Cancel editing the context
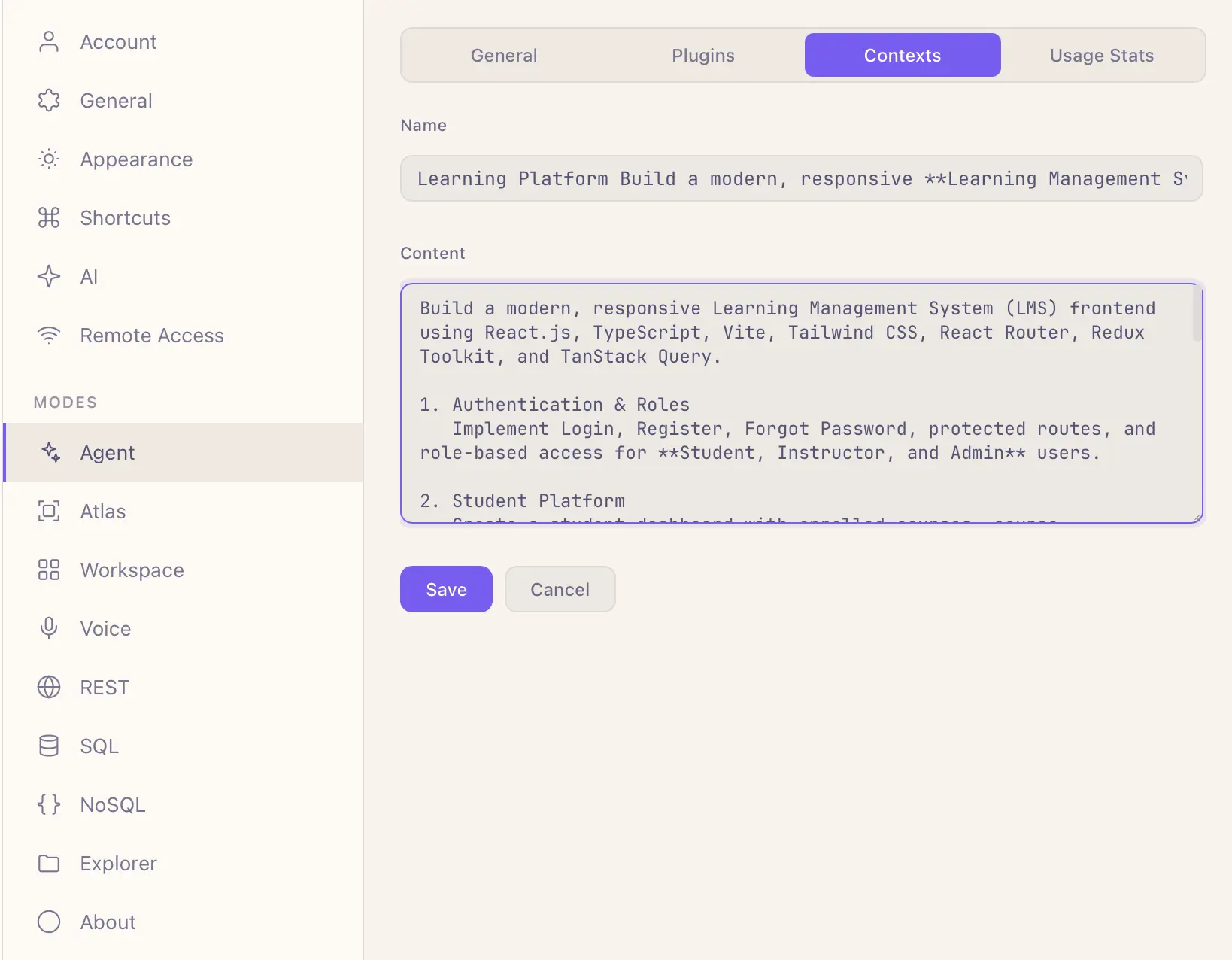Viewport: 1232px width, 960px height. click(560, 589)
